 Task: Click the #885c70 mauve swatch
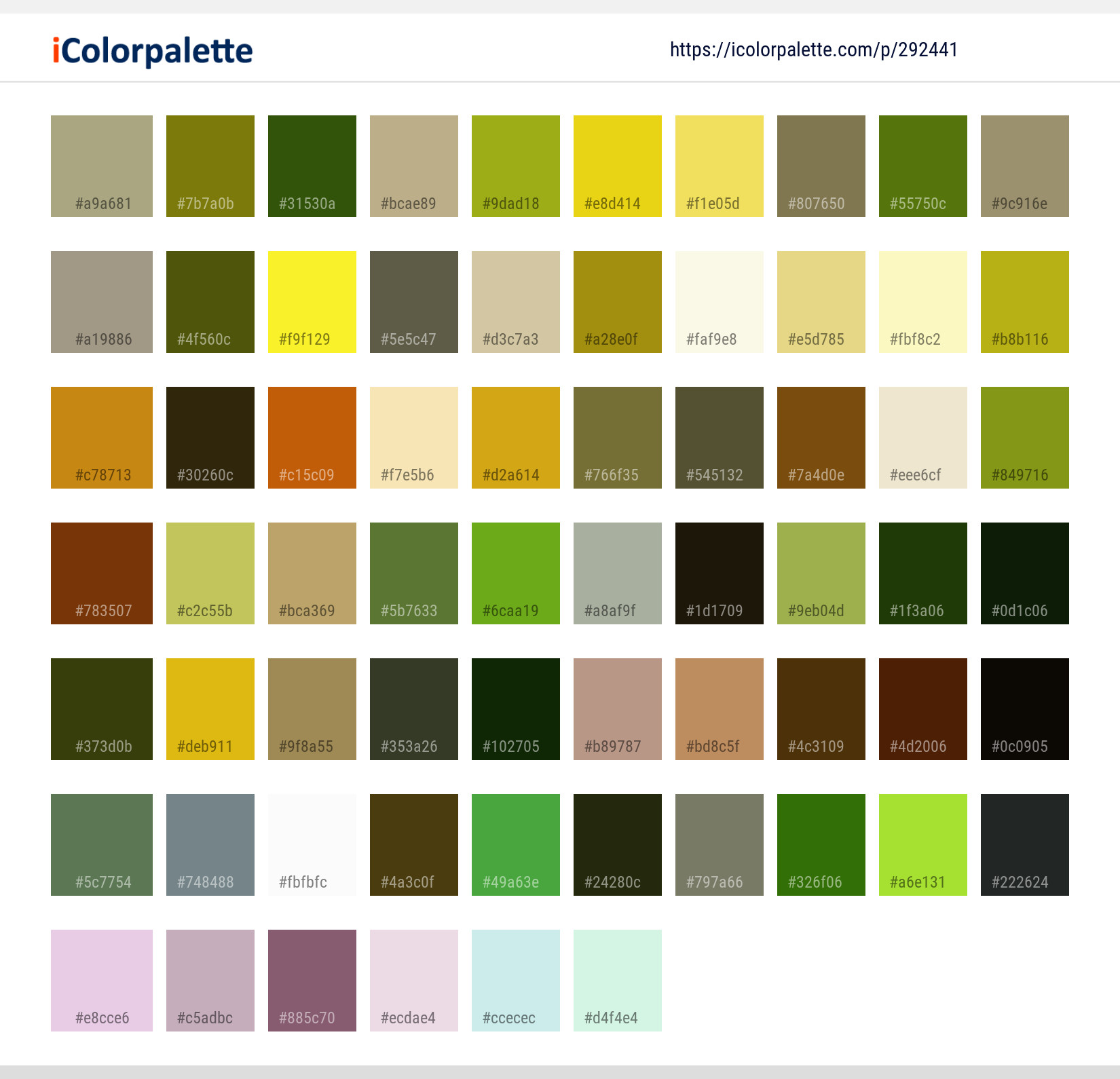[312, 980]
